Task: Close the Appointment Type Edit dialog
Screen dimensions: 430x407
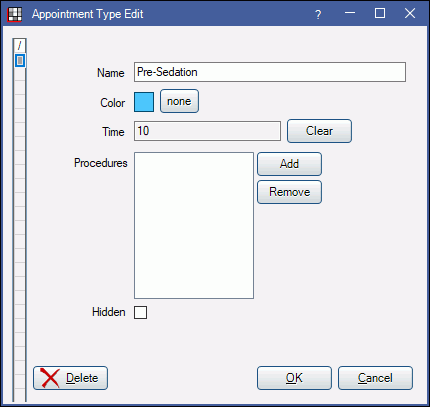Action: (x=410, y=14)
